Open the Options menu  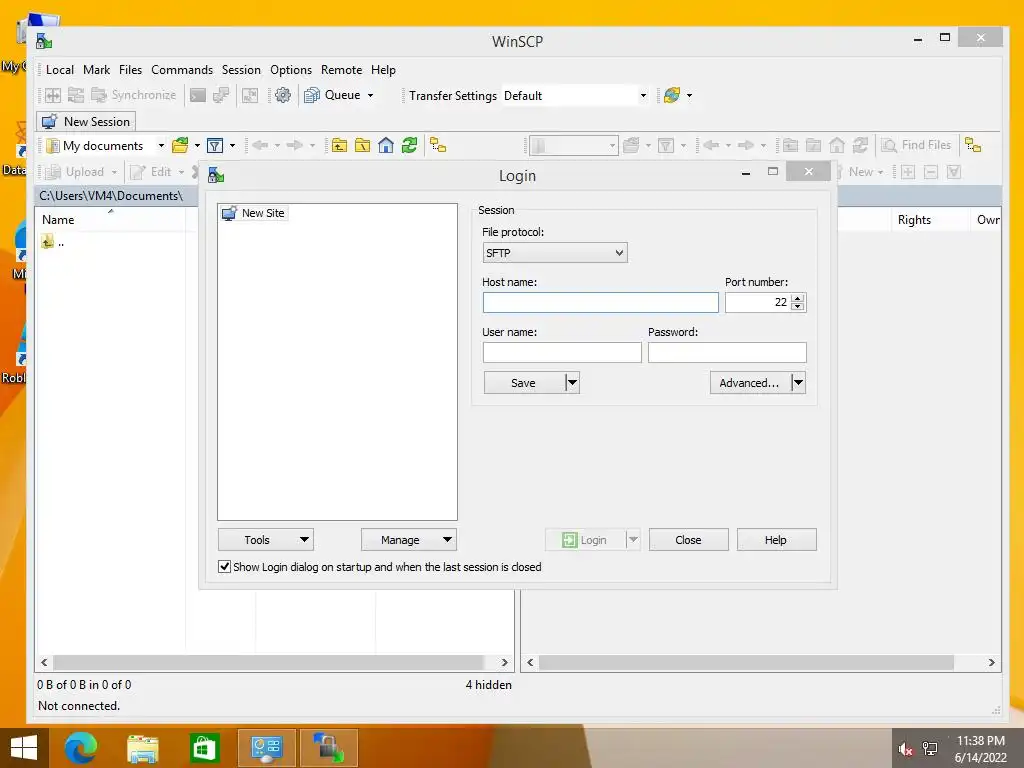point(291,70)
